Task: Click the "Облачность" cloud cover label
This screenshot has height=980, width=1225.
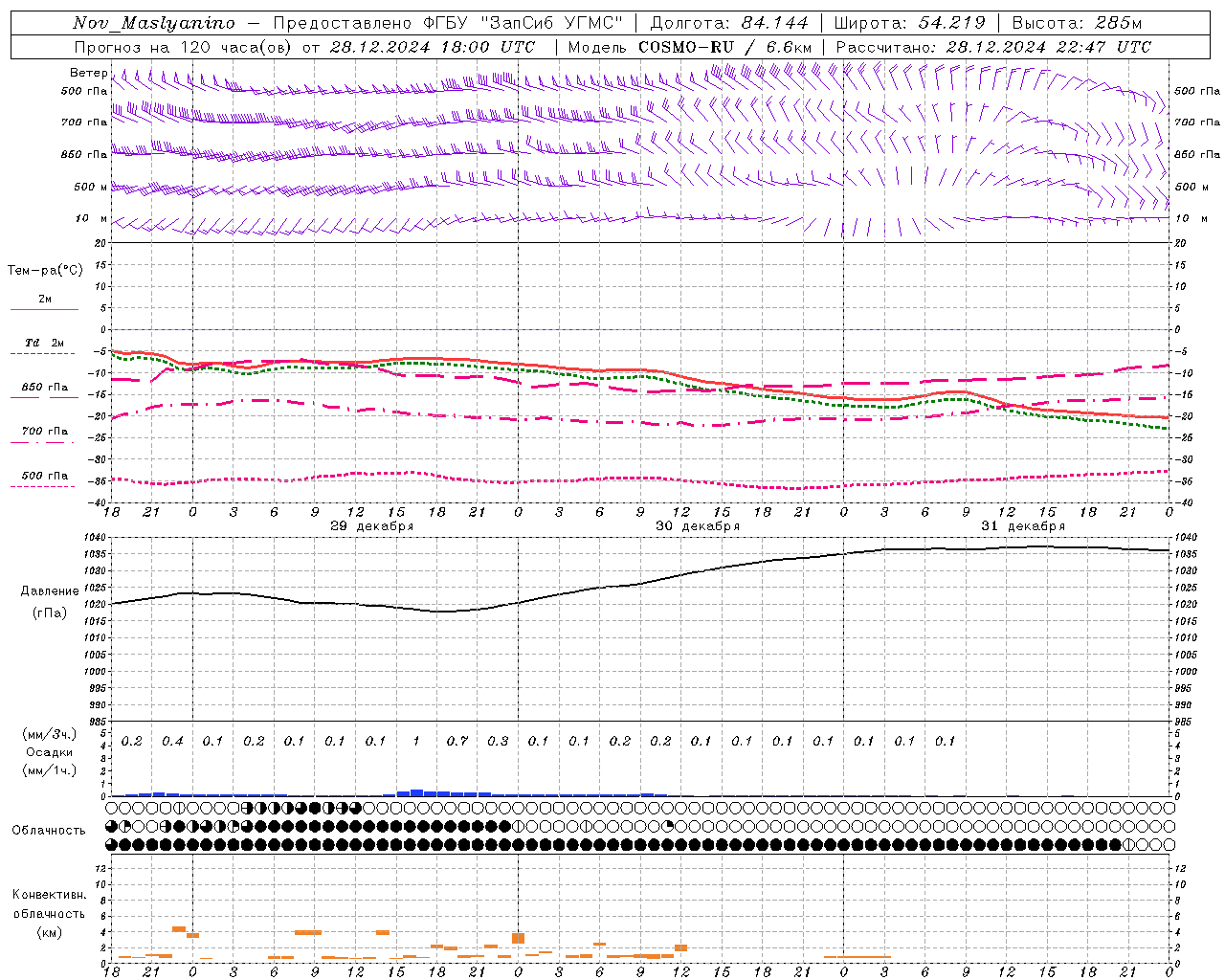Action: point(49,831)
